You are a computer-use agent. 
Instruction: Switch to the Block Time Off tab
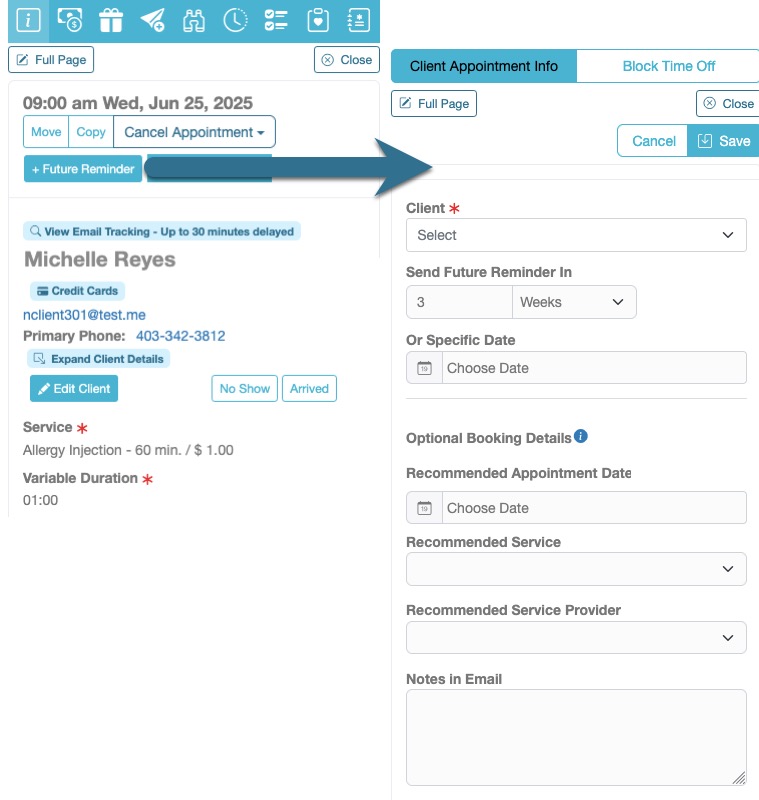(668, 66)
